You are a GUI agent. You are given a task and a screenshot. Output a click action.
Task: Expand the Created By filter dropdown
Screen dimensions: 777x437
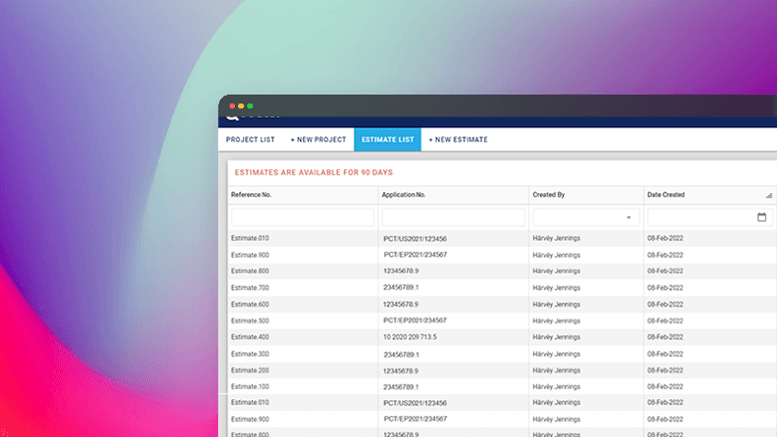628,217
